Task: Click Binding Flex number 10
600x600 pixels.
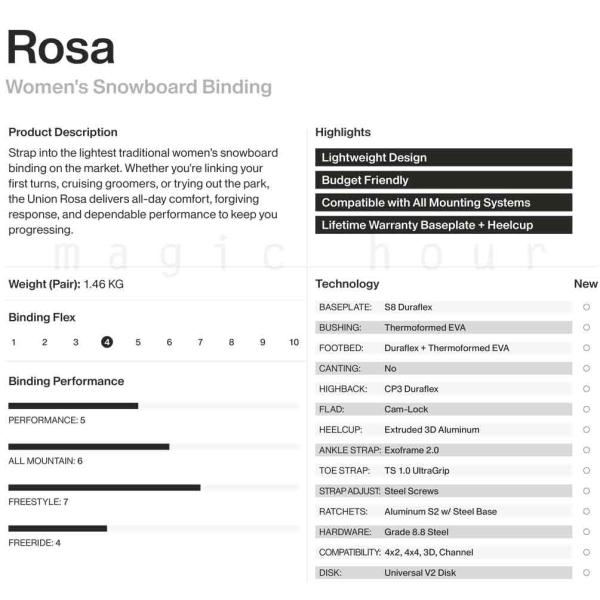Action: pyautogui.click(x=294, y=342)
